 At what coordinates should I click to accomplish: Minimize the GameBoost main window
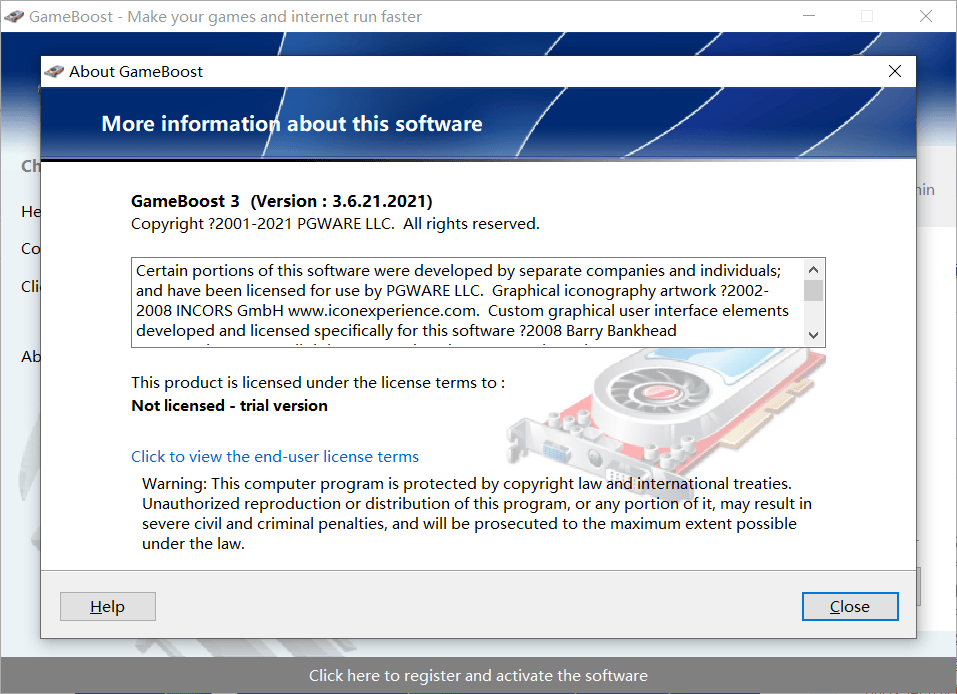tap(808, 16)
